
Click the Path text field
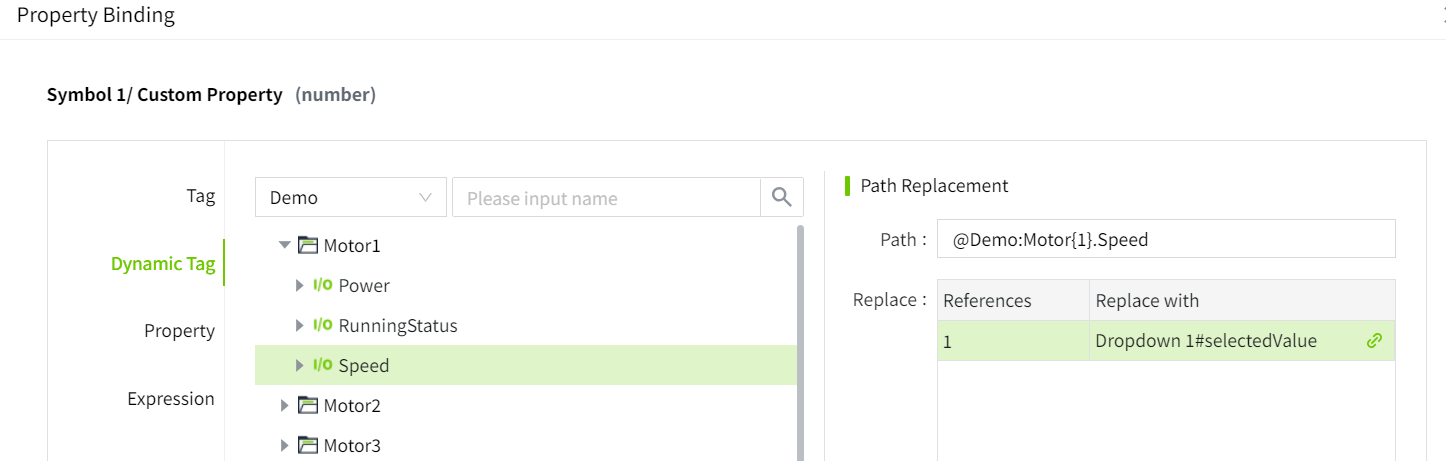(1165, 239)
